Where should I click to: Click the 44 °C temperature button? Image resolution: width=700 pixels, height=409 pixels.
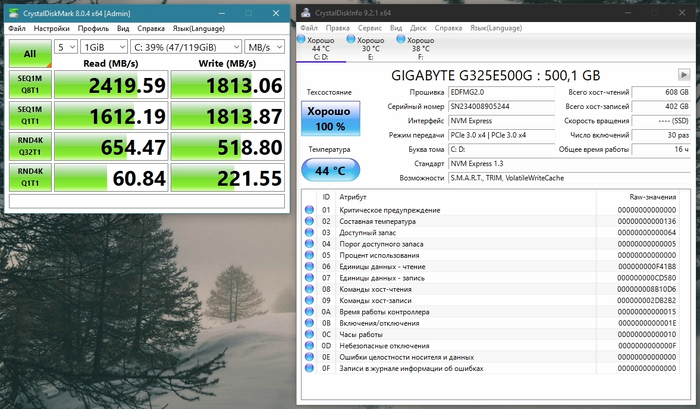(x=330, y=170)
